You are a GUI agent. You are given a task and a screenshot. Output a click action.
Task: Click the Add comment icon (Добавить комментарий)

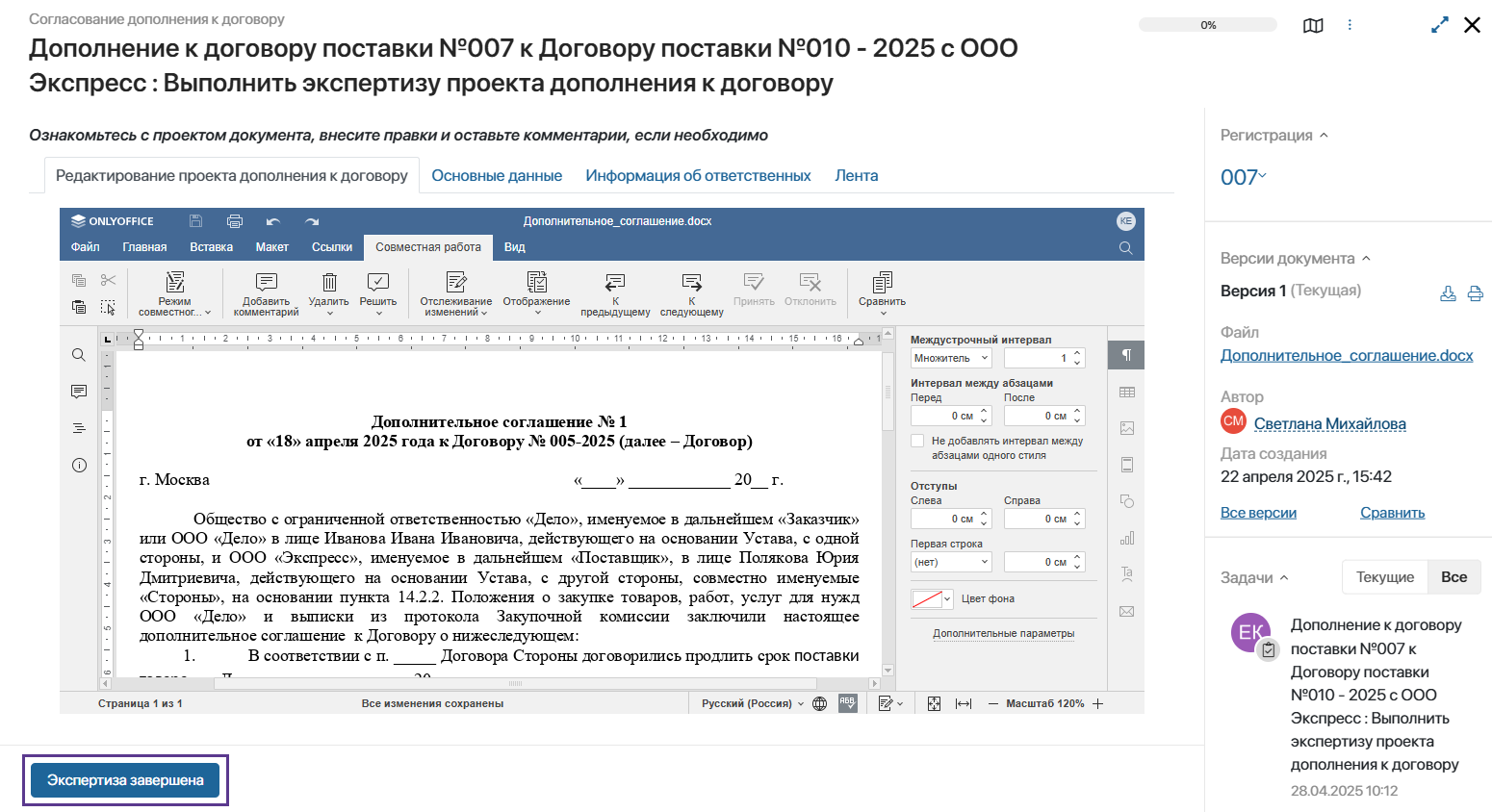(x=266, y=283)
